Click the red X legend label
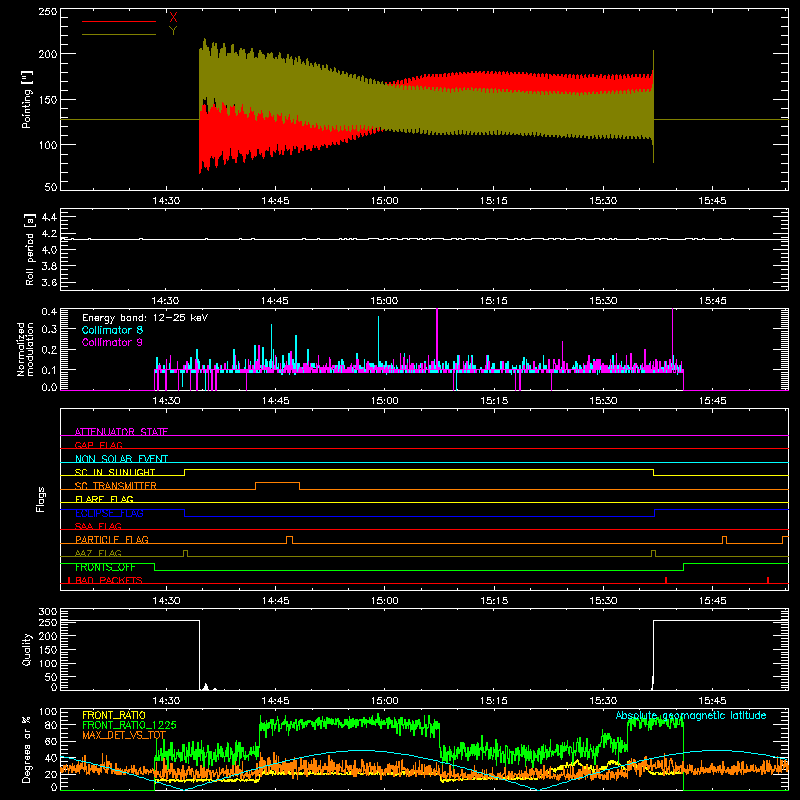The image size is (800, 800). click(x=173, y=17)
